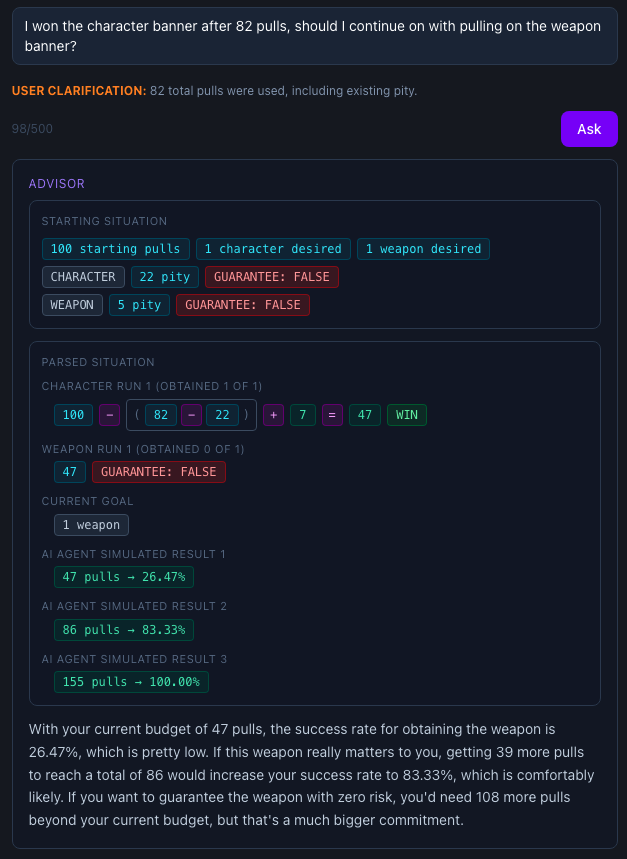The height and width of the screenshot is (859, 627).
Task: Click the CHARACTER label chip
Action: point(83,277)
